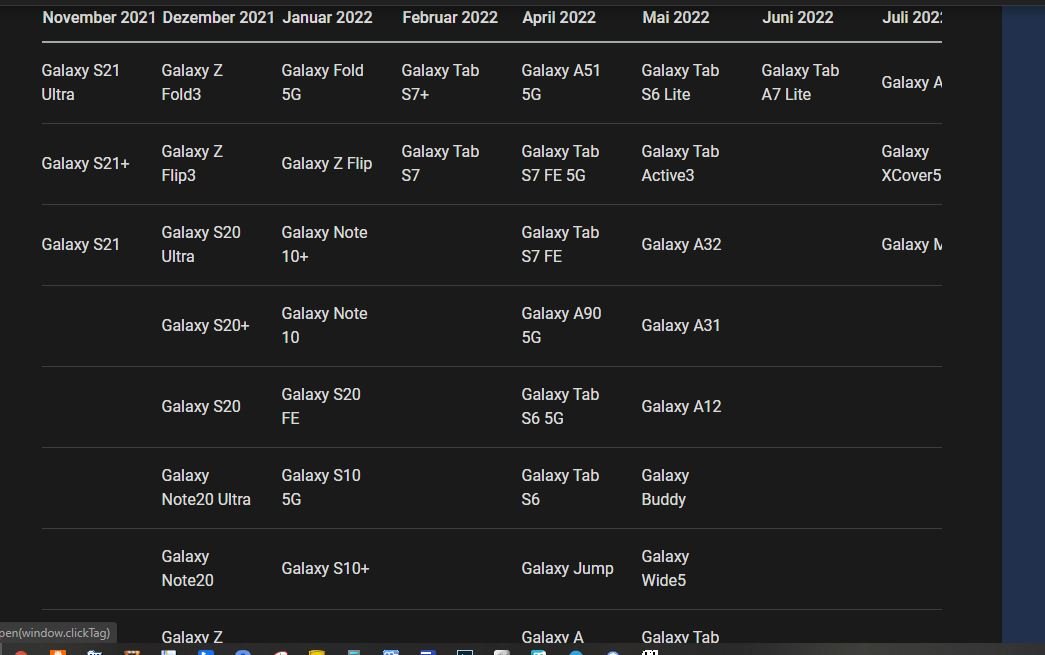1045x655 pixels.
Task: Click the "November 2021" column header
Action: 99,17
